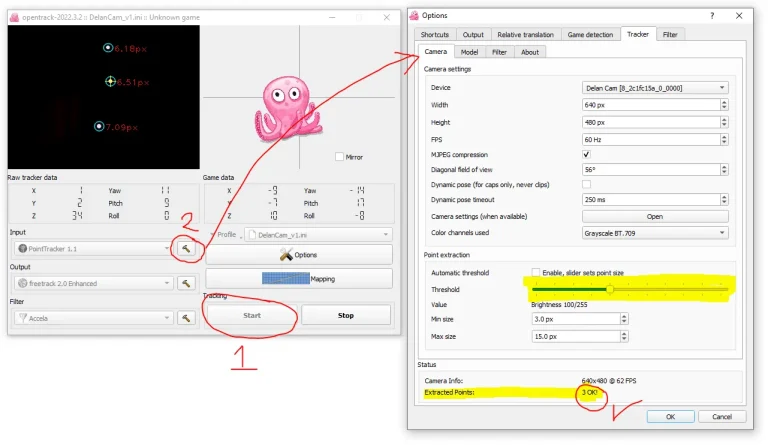Toggle MJPEG compression checkbox

586,154
